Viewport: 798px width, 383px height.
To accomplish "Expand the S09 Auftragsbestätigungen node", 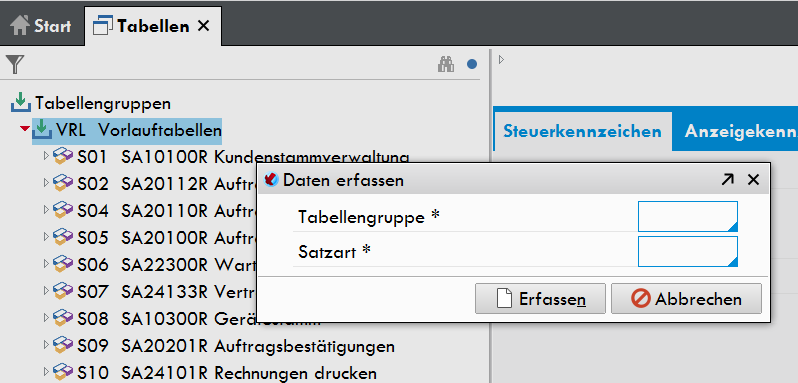I will (47, 346).
